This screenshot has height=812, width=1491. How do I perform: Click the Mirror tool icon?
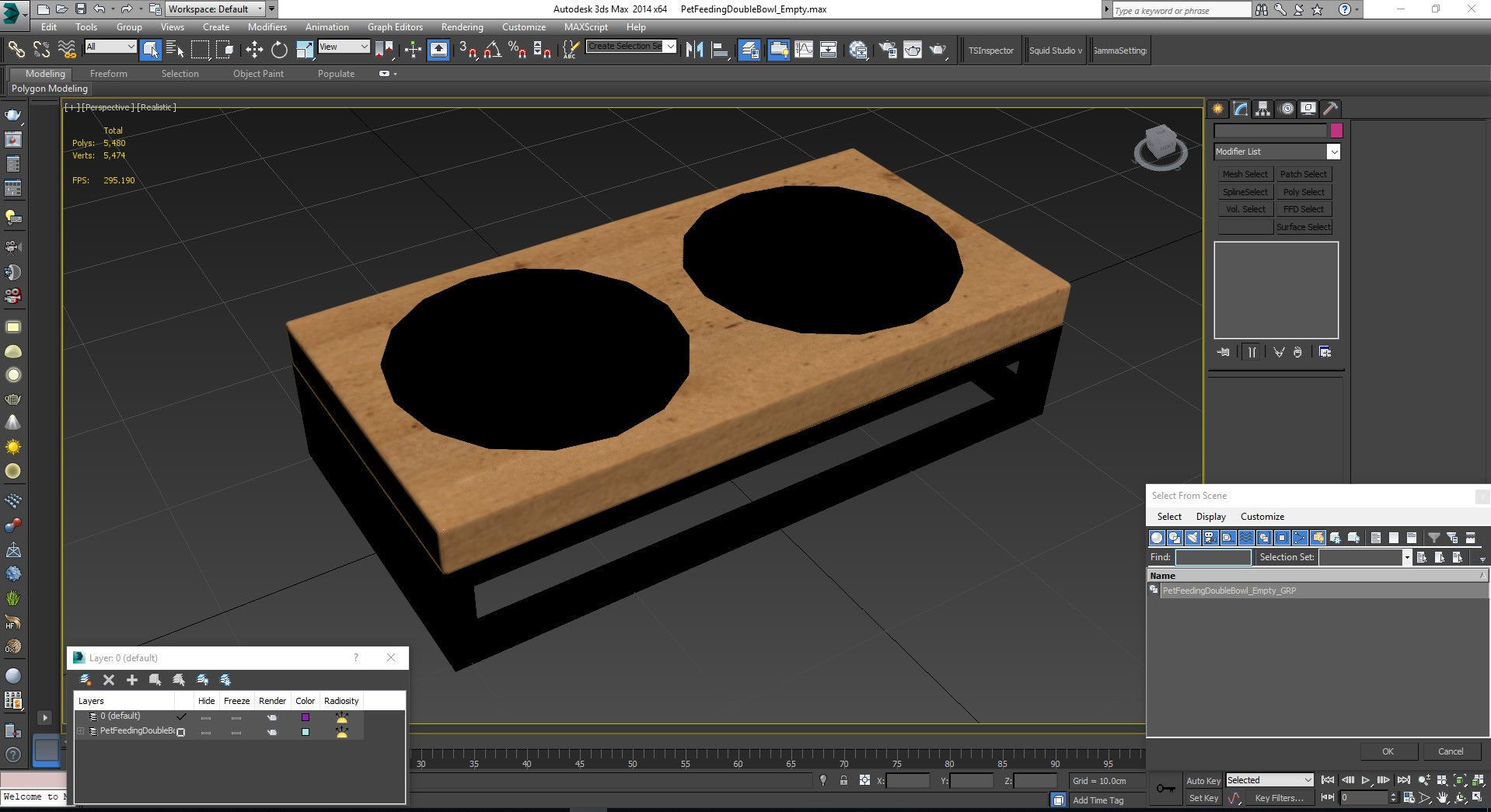pyautogui.click(x=694, y=50)
